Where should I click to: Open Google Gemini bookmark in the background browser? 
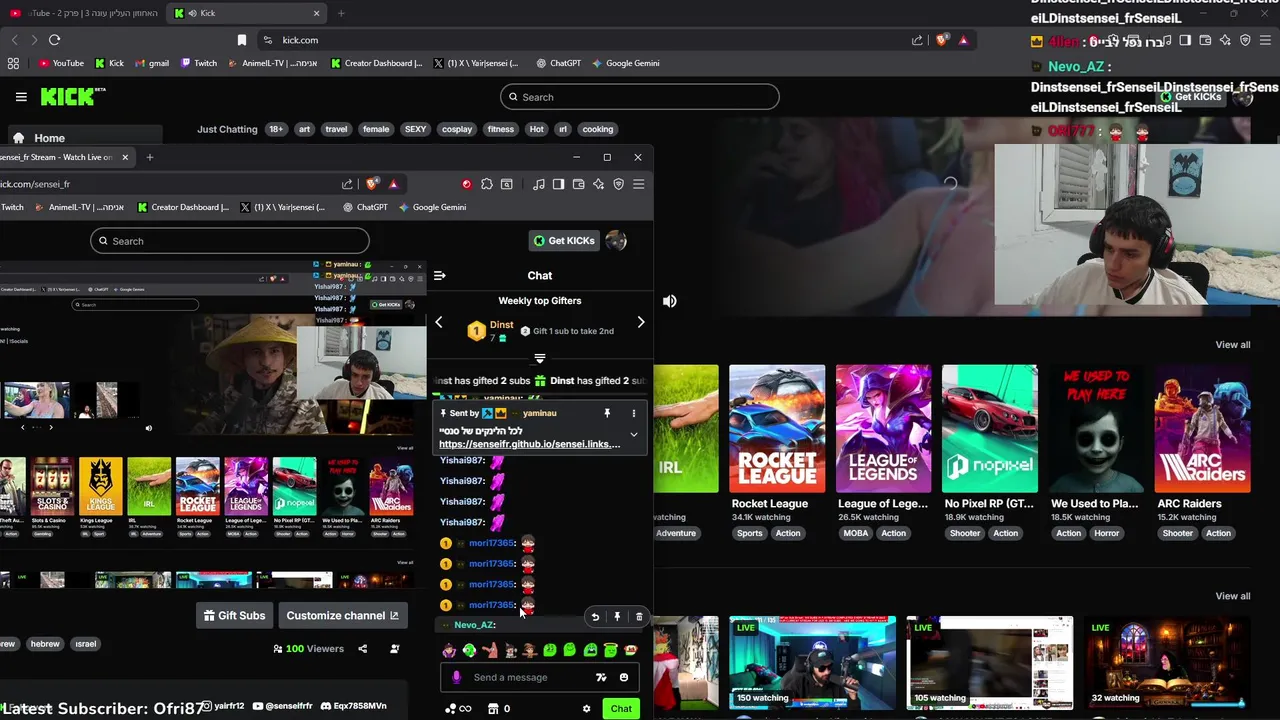click(625, 63)
